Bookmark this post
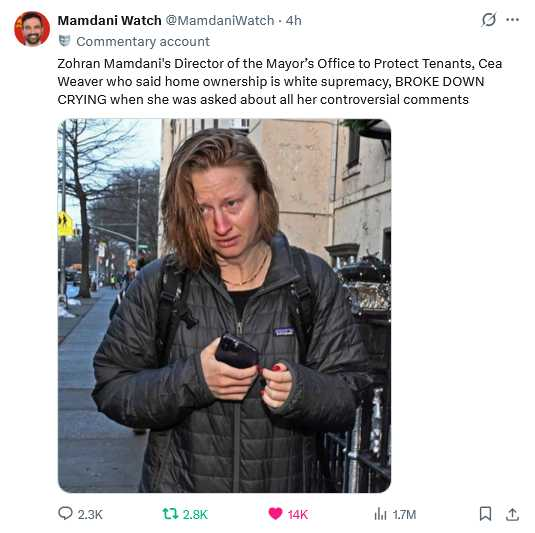535x533 pixels. click(x=485, y=514)
